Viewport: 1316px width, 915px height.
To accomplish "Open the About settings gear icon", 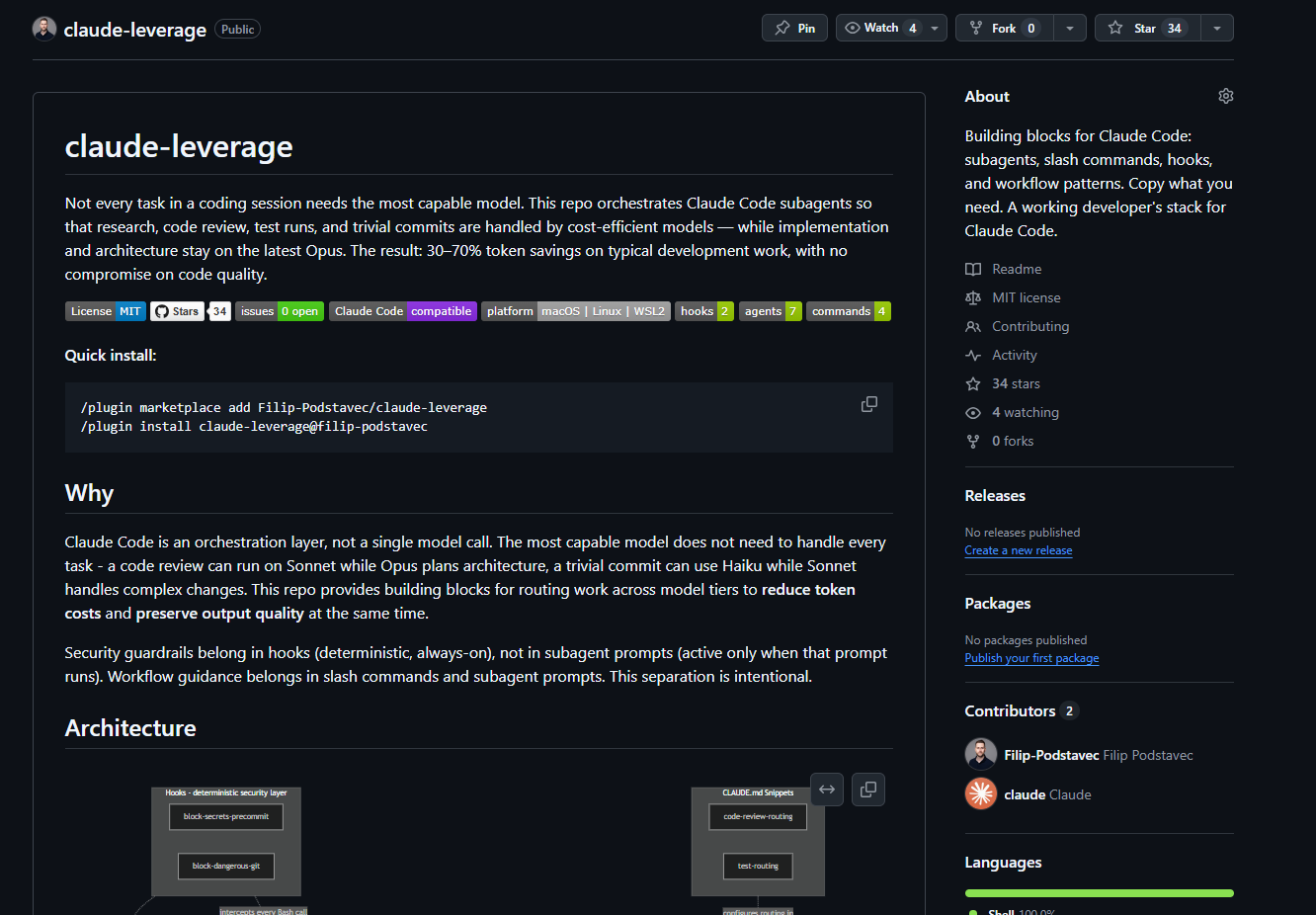I will click(1225, 96).
